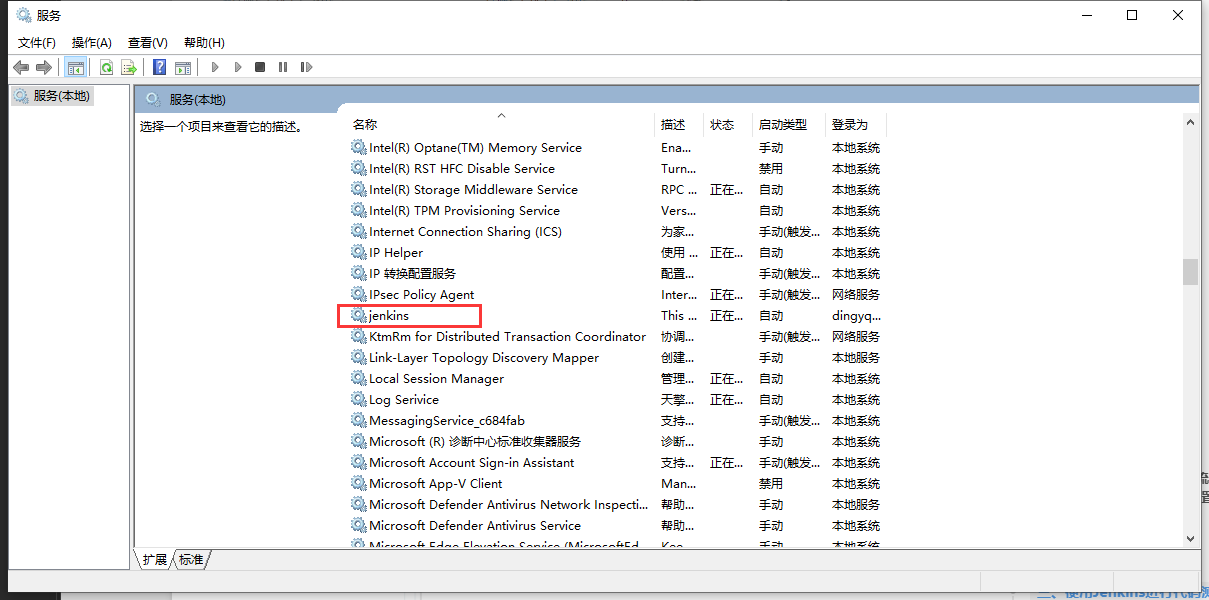Start the jenkins service with the play icon
1209x600 pixels.
point(214,66)
